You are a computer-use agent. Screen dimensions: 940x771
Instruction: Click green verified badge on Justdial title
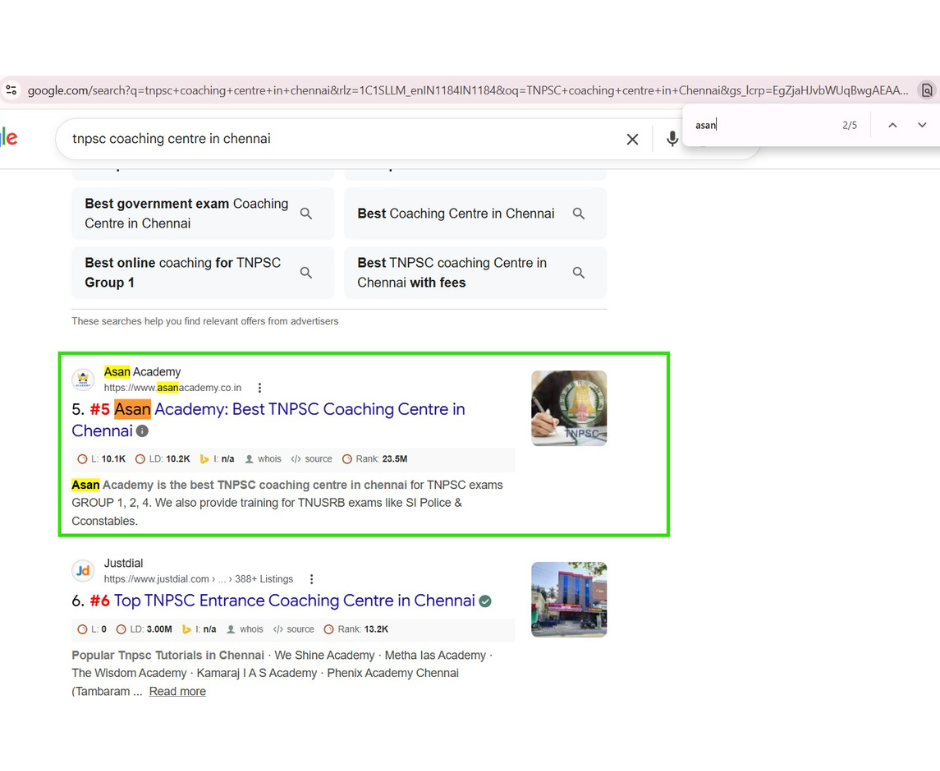click(x=486, y=601)
